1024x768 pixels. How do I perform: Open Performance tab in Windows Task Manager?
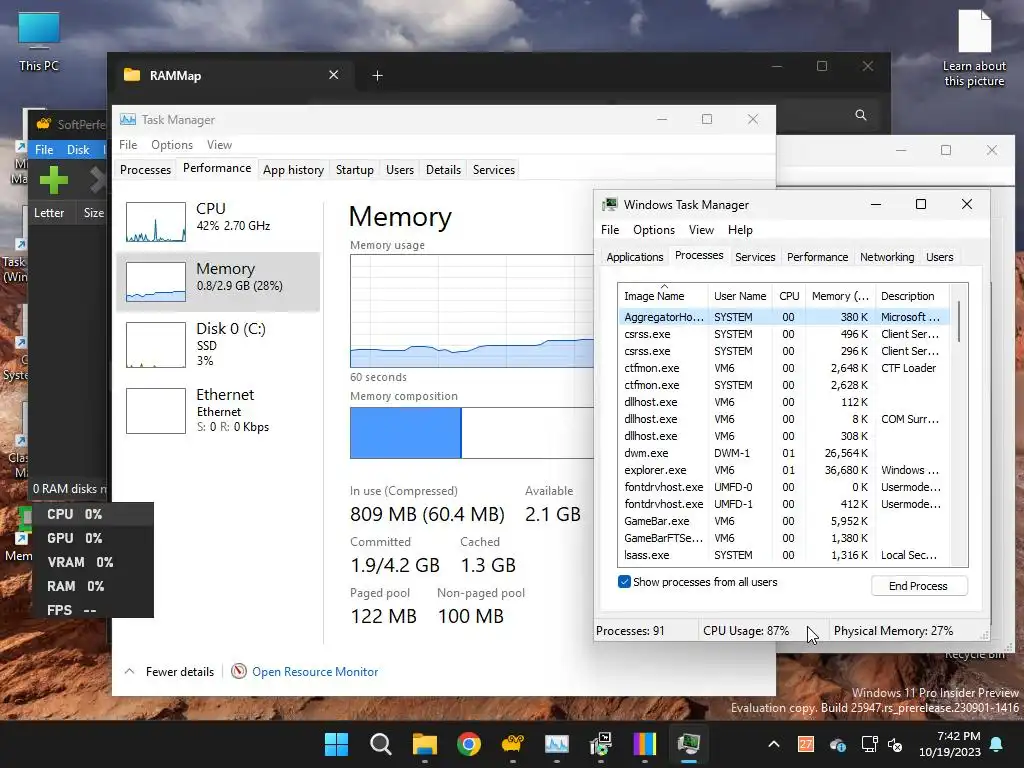(817, 257)
